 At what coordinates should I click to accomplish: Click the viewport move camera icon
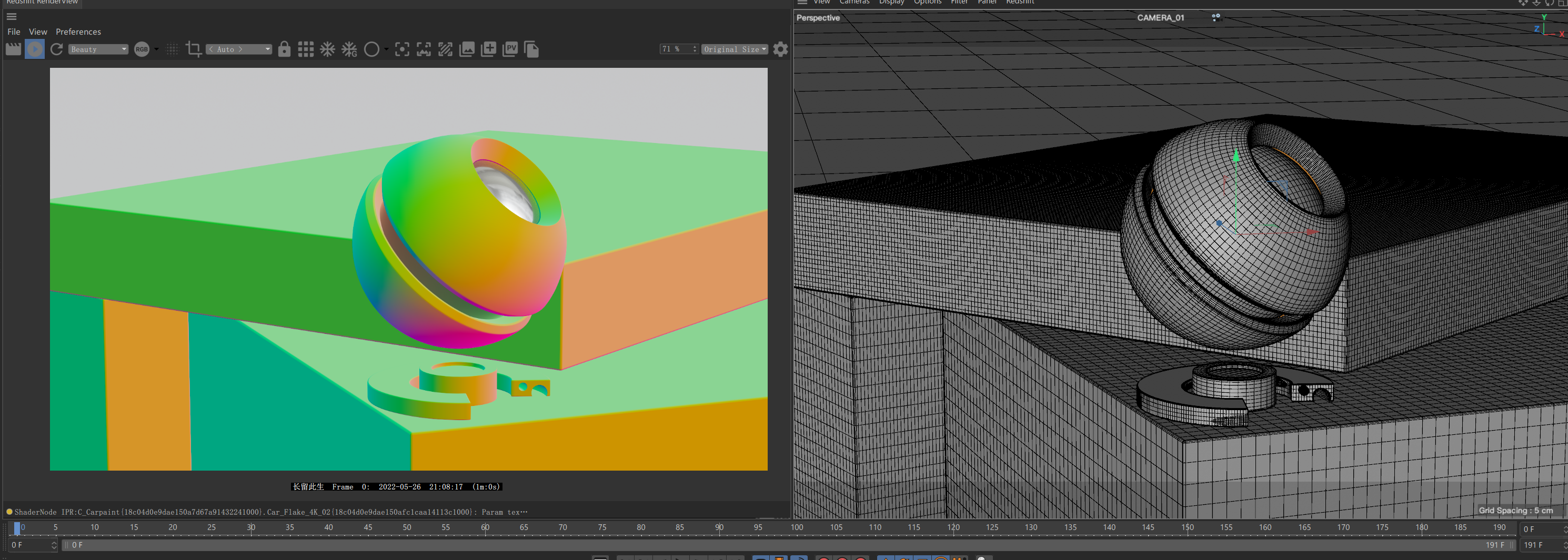pos(1523,3)
